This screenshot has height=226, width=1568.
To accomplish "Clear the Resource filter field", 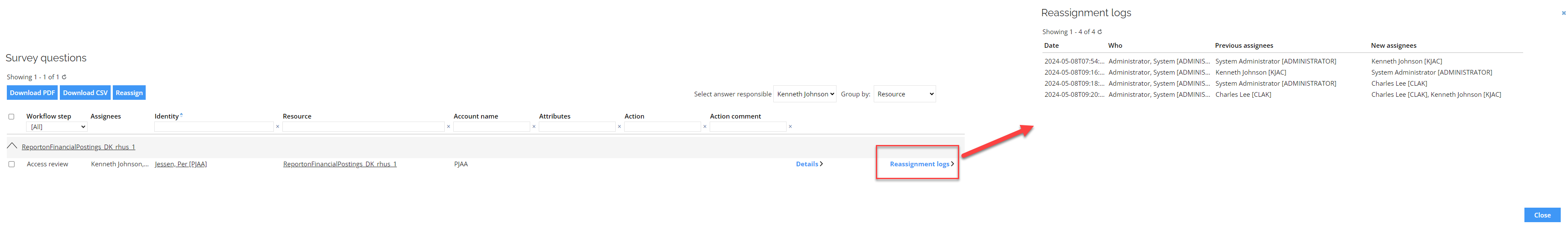I will 449,127.
